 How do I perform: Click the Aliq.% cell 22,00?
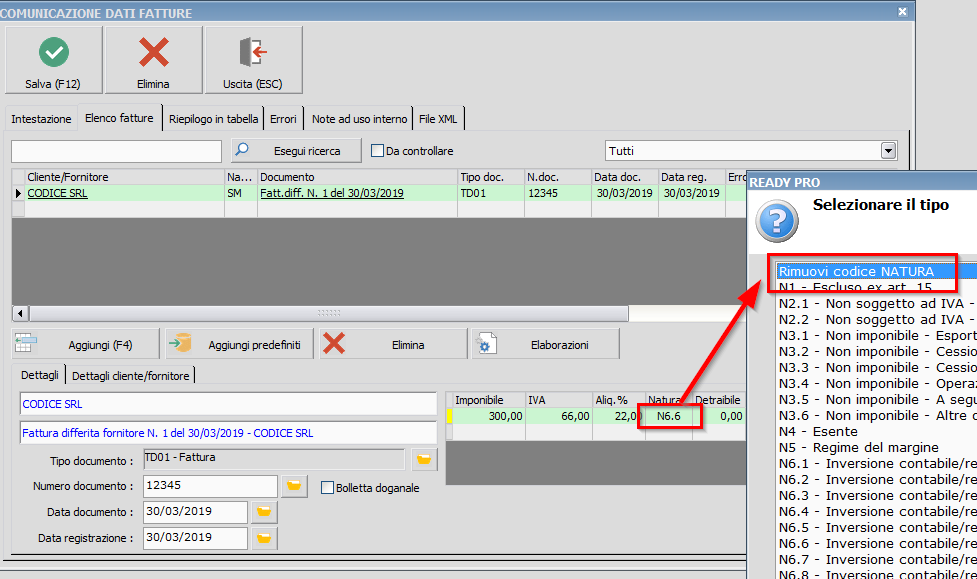tap(618, 416)
